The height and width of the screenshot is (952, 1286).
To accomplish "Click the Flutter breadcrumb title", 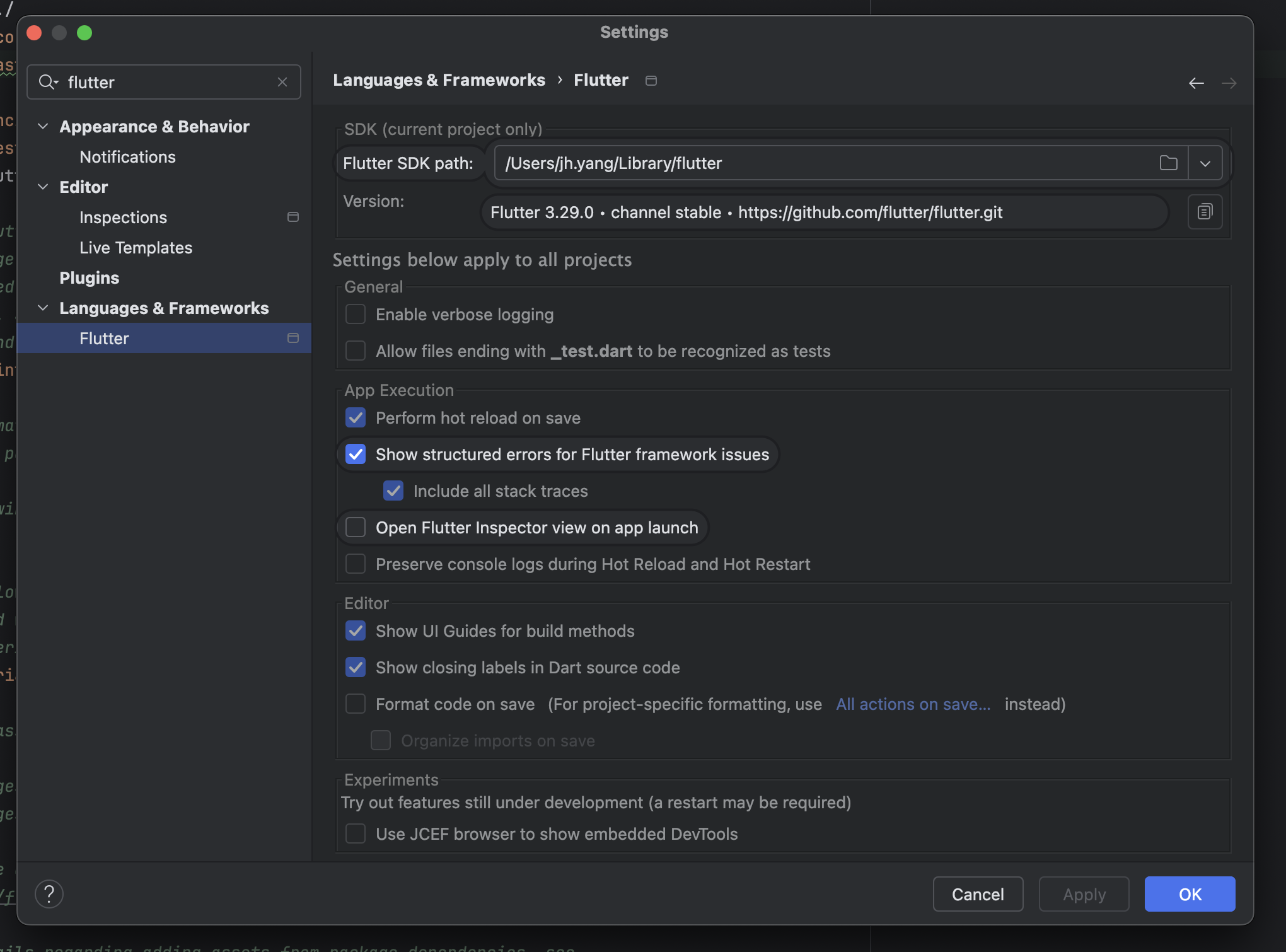I will pyautogui.click(x=601, y=80).
